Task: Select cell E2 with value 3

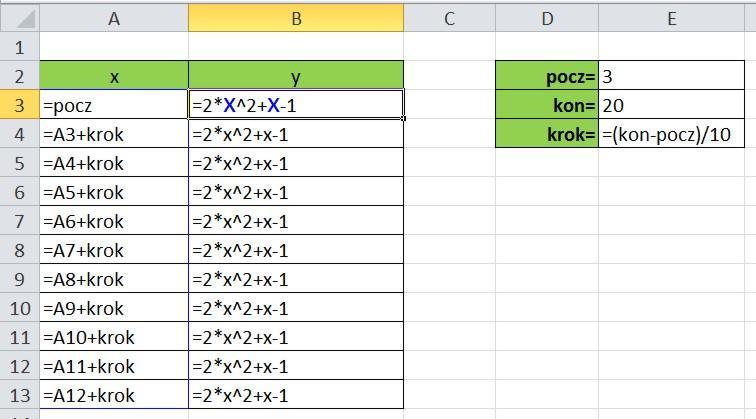Action: (x=672, y=76)
